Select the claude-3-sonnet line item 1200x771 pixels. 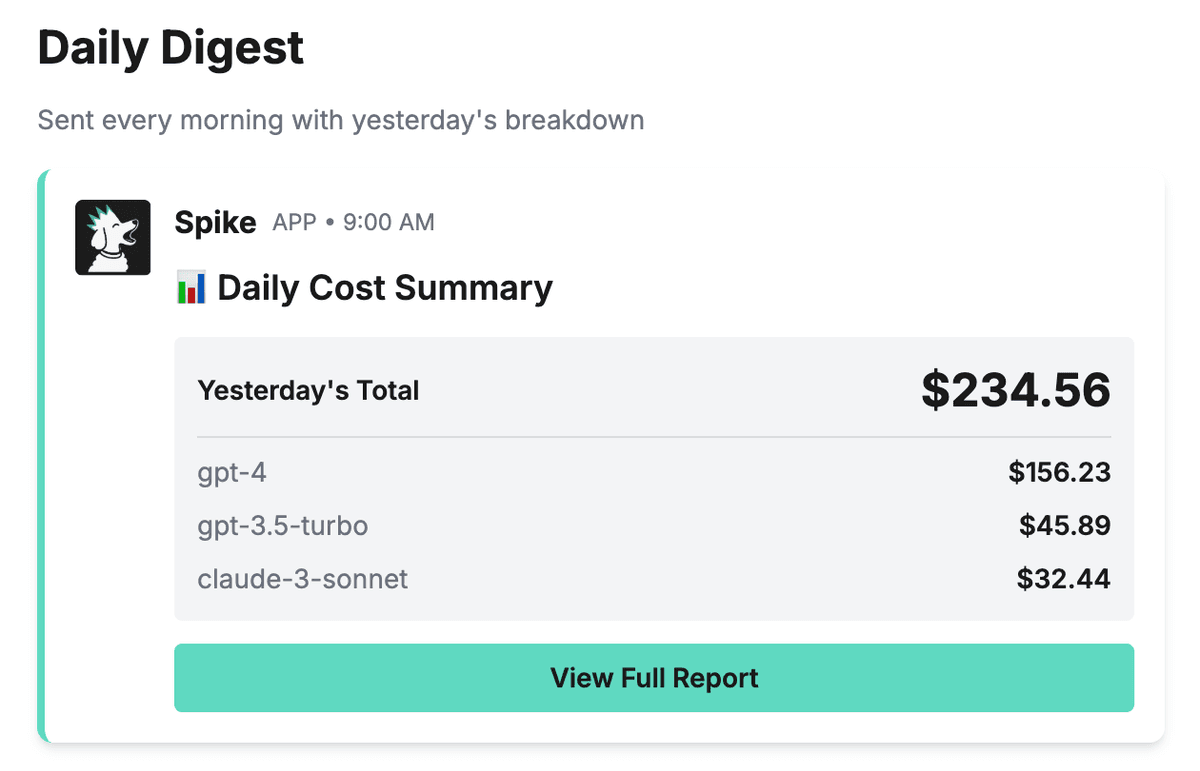(302, 578)
